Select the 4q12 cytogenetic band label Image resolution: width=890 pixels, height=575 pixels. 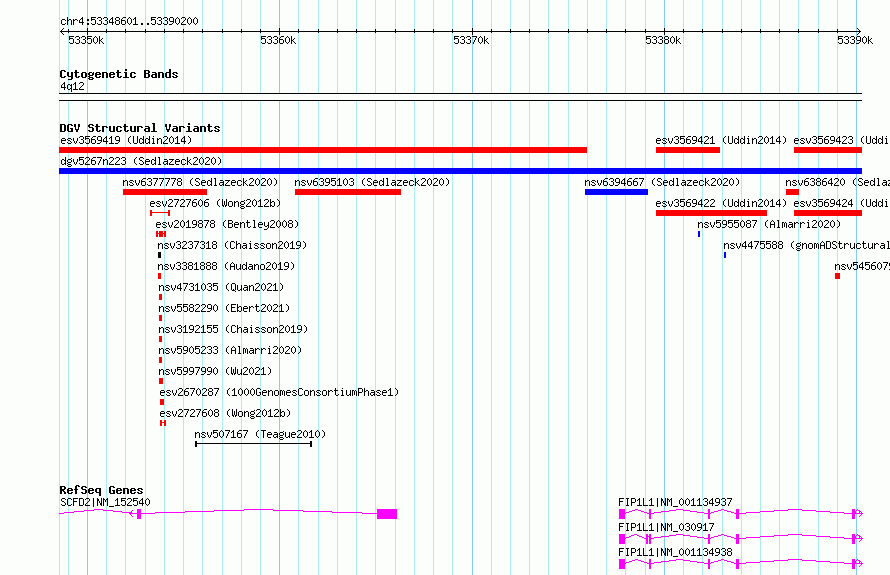[73, 86]
